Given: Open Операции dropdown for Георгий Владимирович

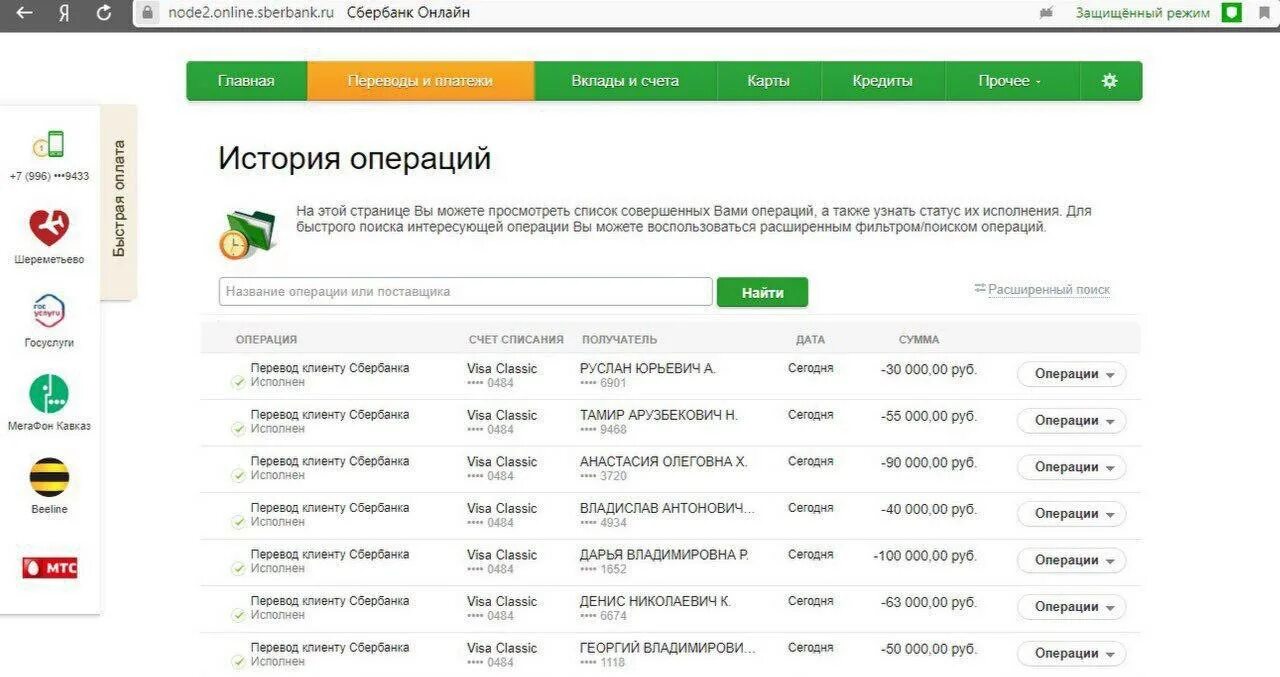Looking at the screenshot, I should 1072,653.
